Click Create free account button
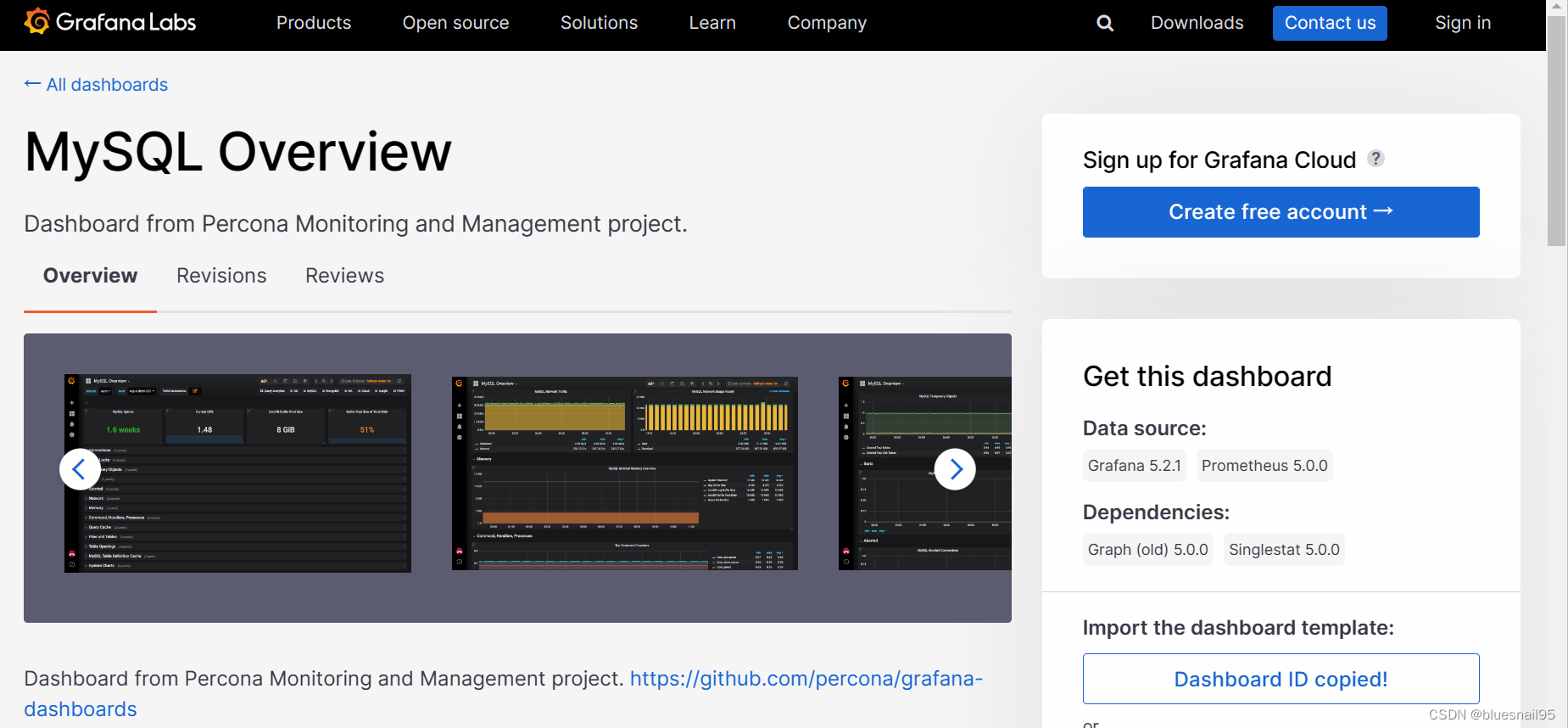 tap(1281, 212)
